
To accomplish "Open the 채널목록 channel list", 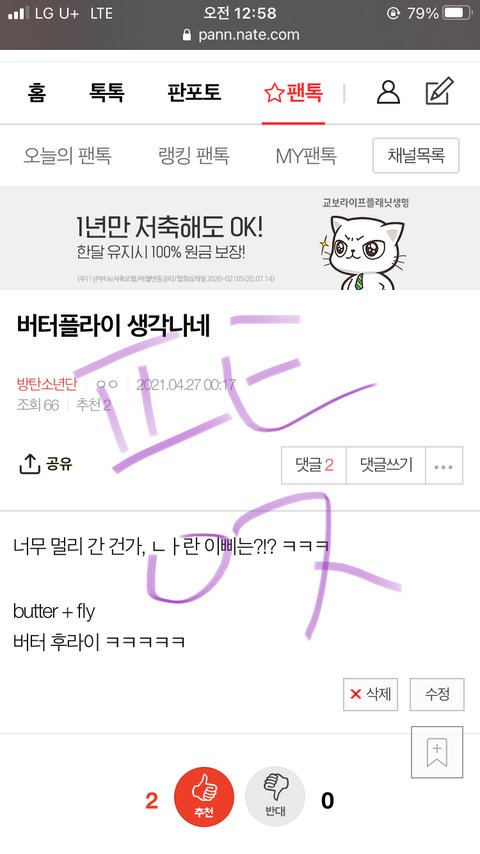I will (416, 156).
